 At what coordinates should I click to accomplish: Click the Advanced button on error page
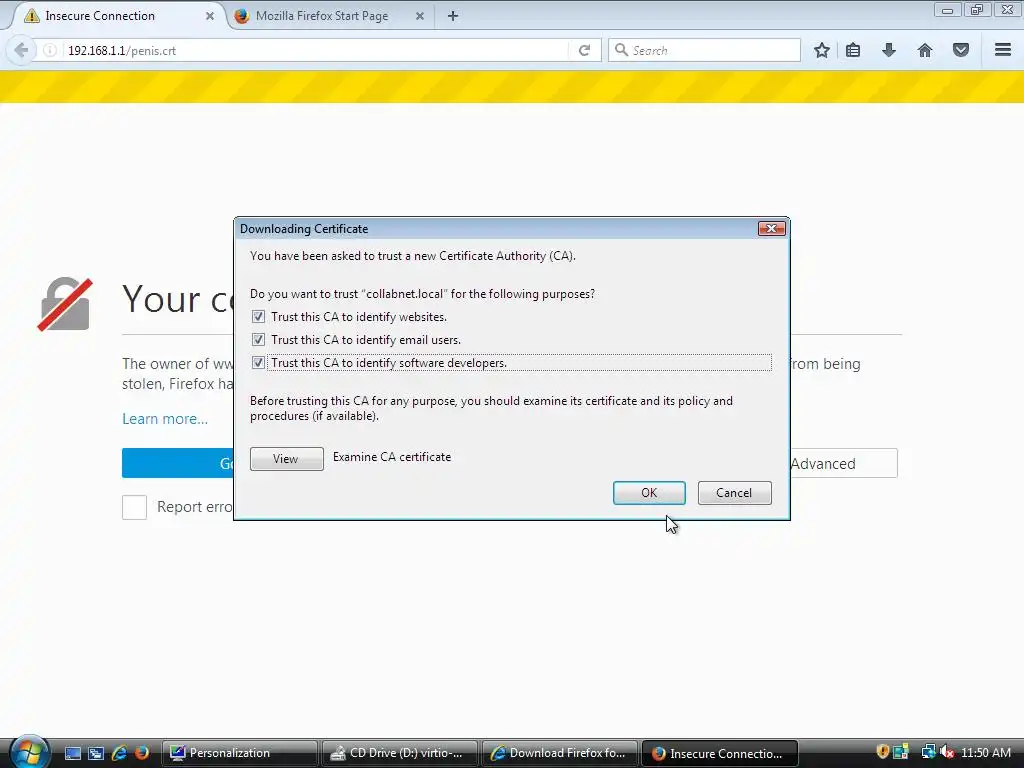(x=842, y=464)
